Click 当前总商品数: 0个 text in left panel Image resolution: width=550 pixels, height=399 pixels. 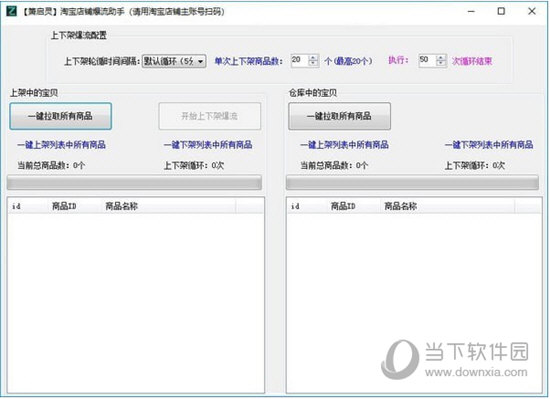pos(51,165)
